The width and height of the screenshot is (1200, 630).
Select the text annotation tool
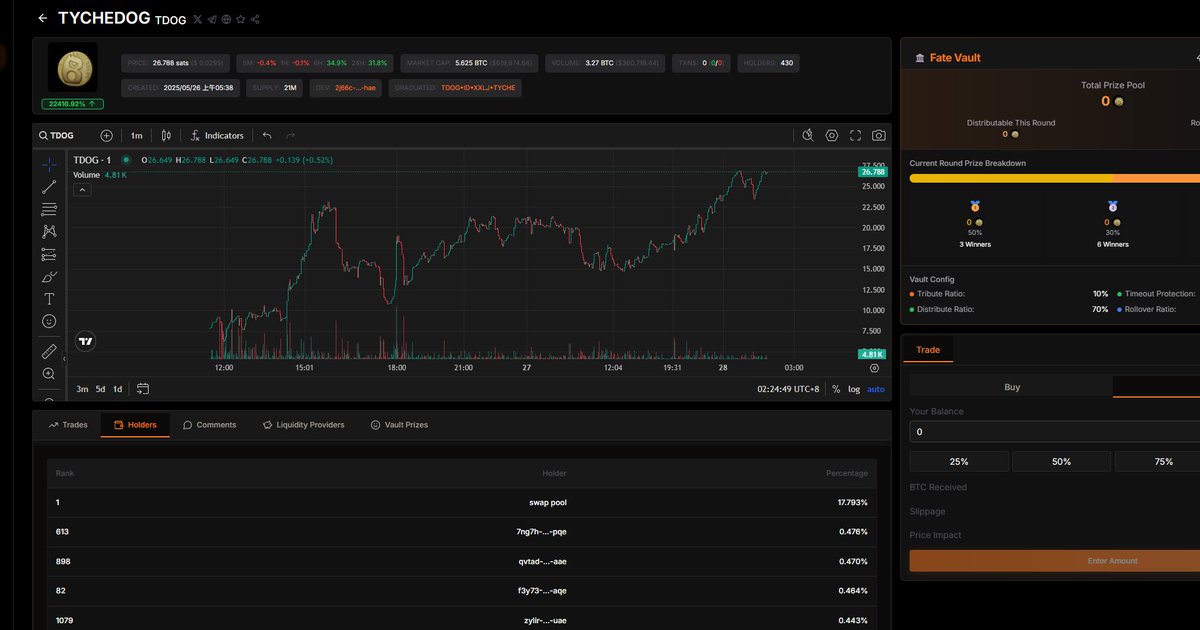point(49,299)
